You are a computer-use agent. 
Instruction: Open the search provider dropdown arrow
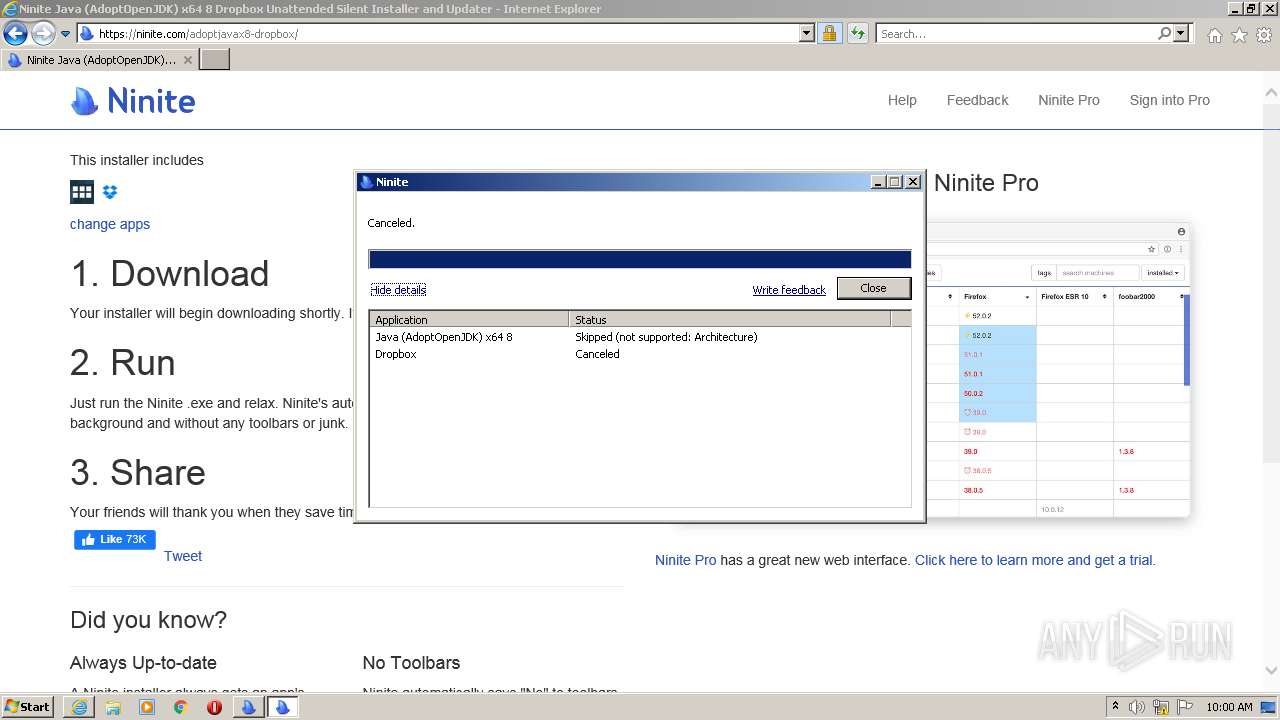pos(1181,33)
